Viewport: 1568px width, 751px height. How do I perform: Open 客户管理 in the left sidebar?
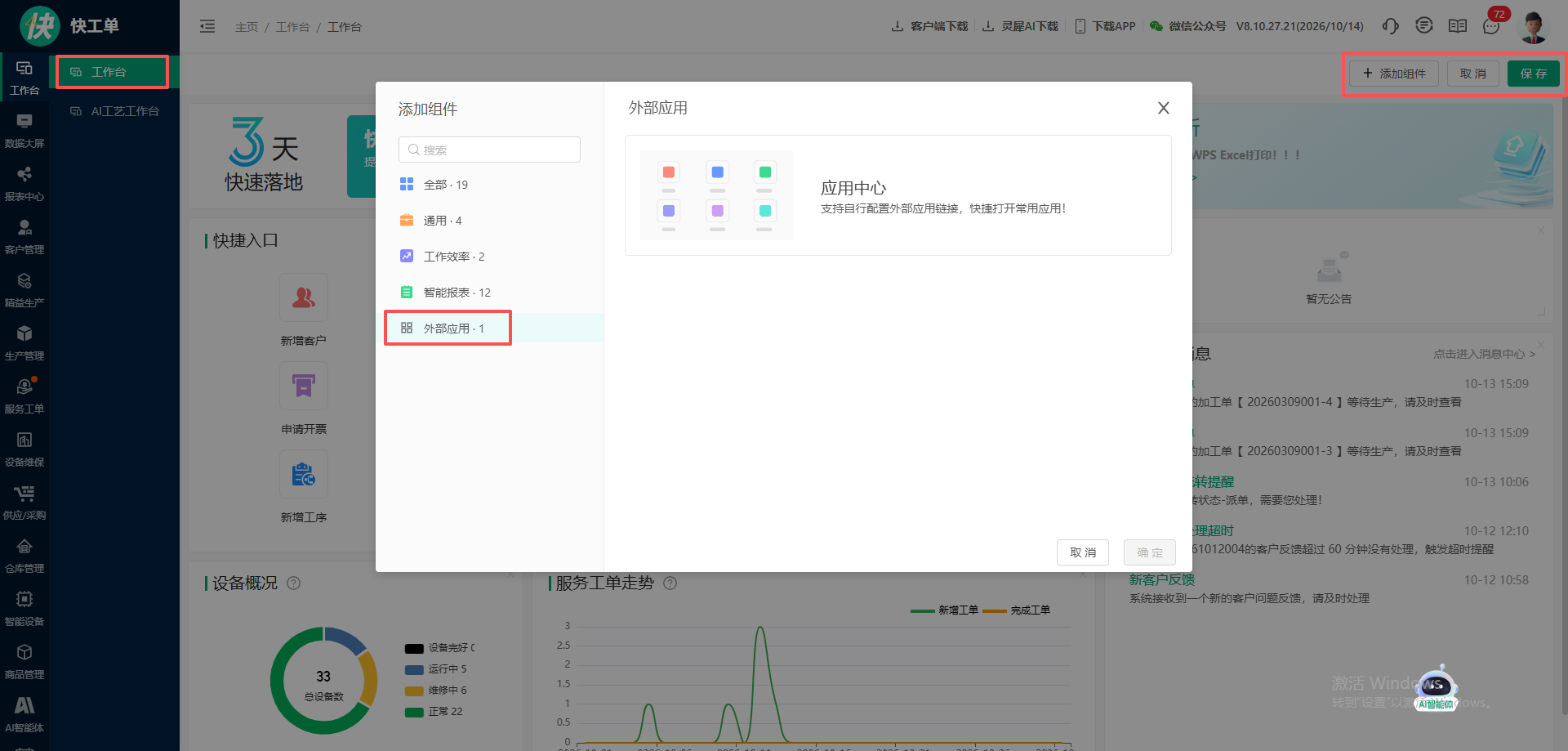[24, 238]
